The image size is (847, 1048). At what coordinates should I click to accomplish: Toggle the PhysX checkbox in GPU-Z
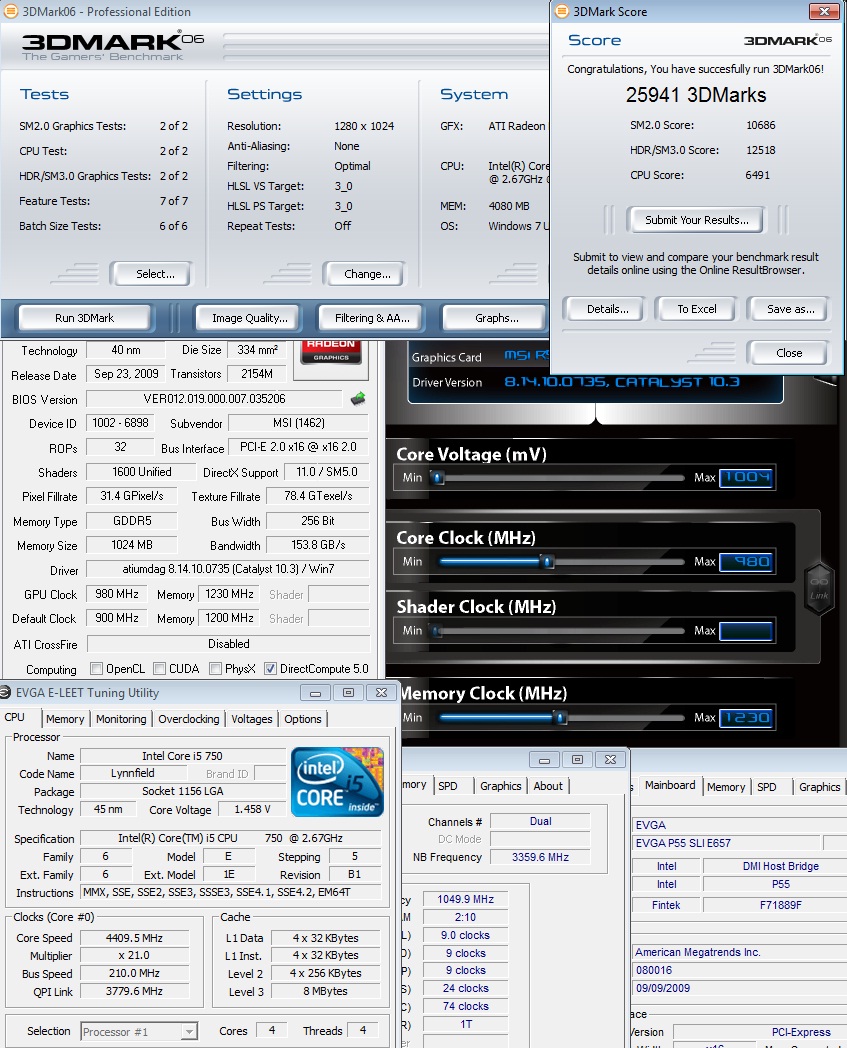pos(215,668)
